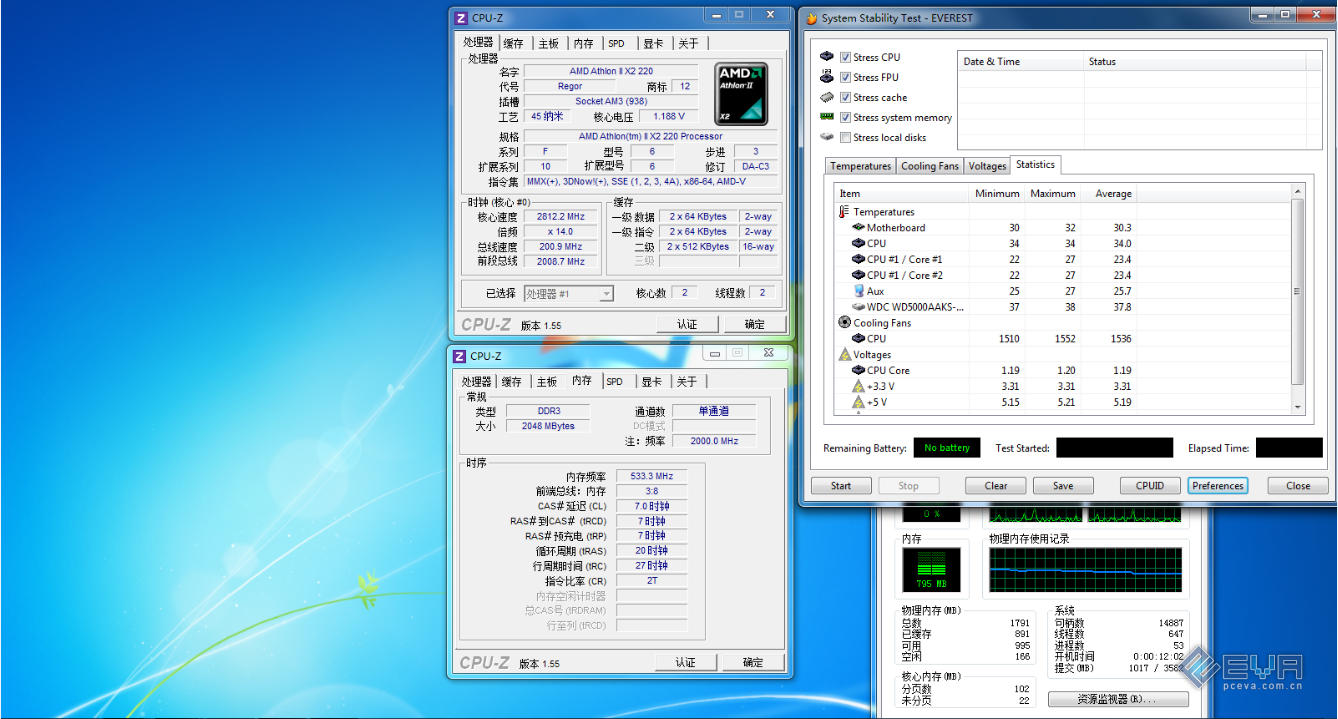The width and height of the screenshot is (1338, 719).
Task: Click the thermometer icon of Temperatures group
Action: [845, 212]
